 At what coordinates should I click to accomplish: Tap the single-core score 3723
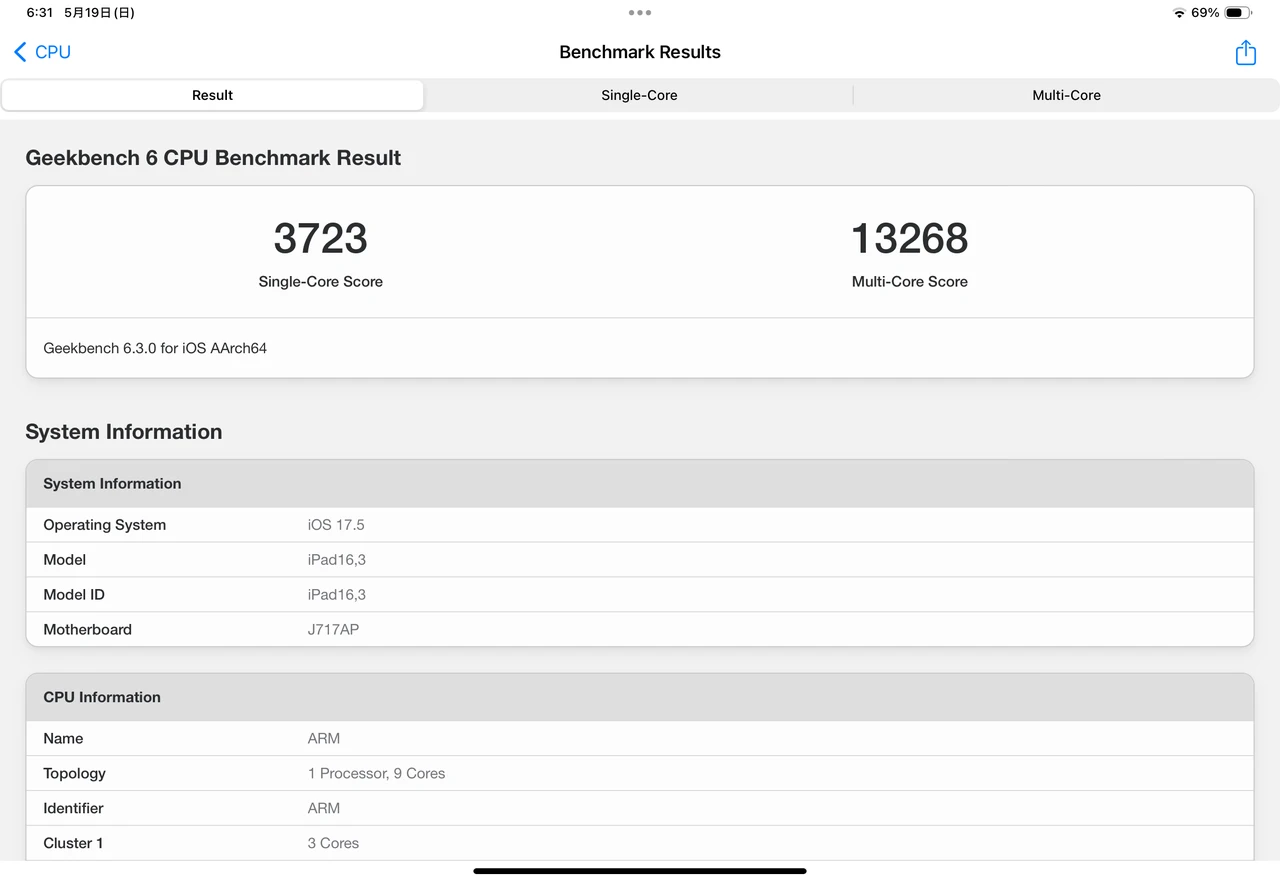click(x=320, y=238)
